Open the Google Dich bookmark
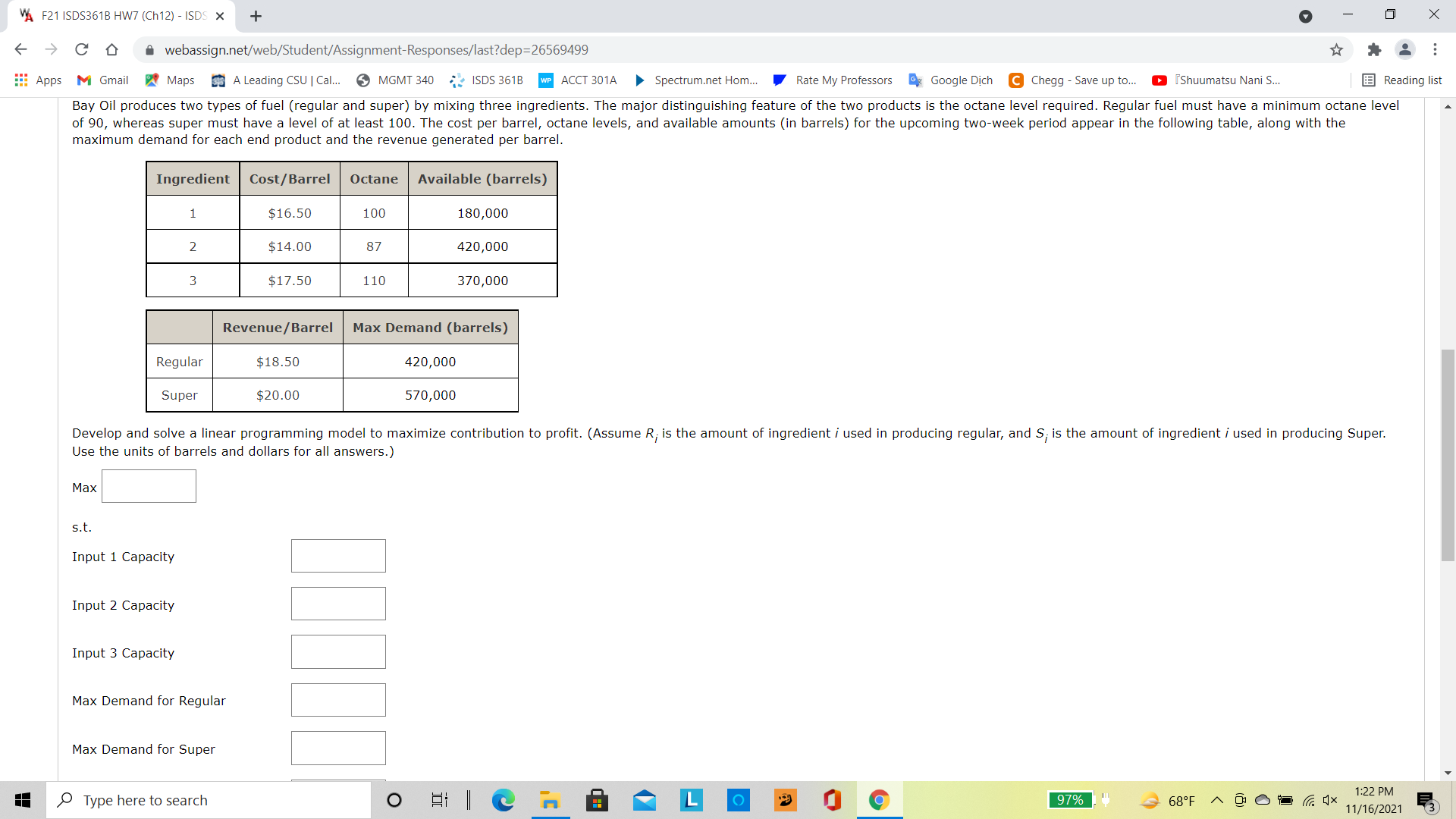Viewport: 1456px width, 819px height. pyautogui.click(x=950, y=80)
